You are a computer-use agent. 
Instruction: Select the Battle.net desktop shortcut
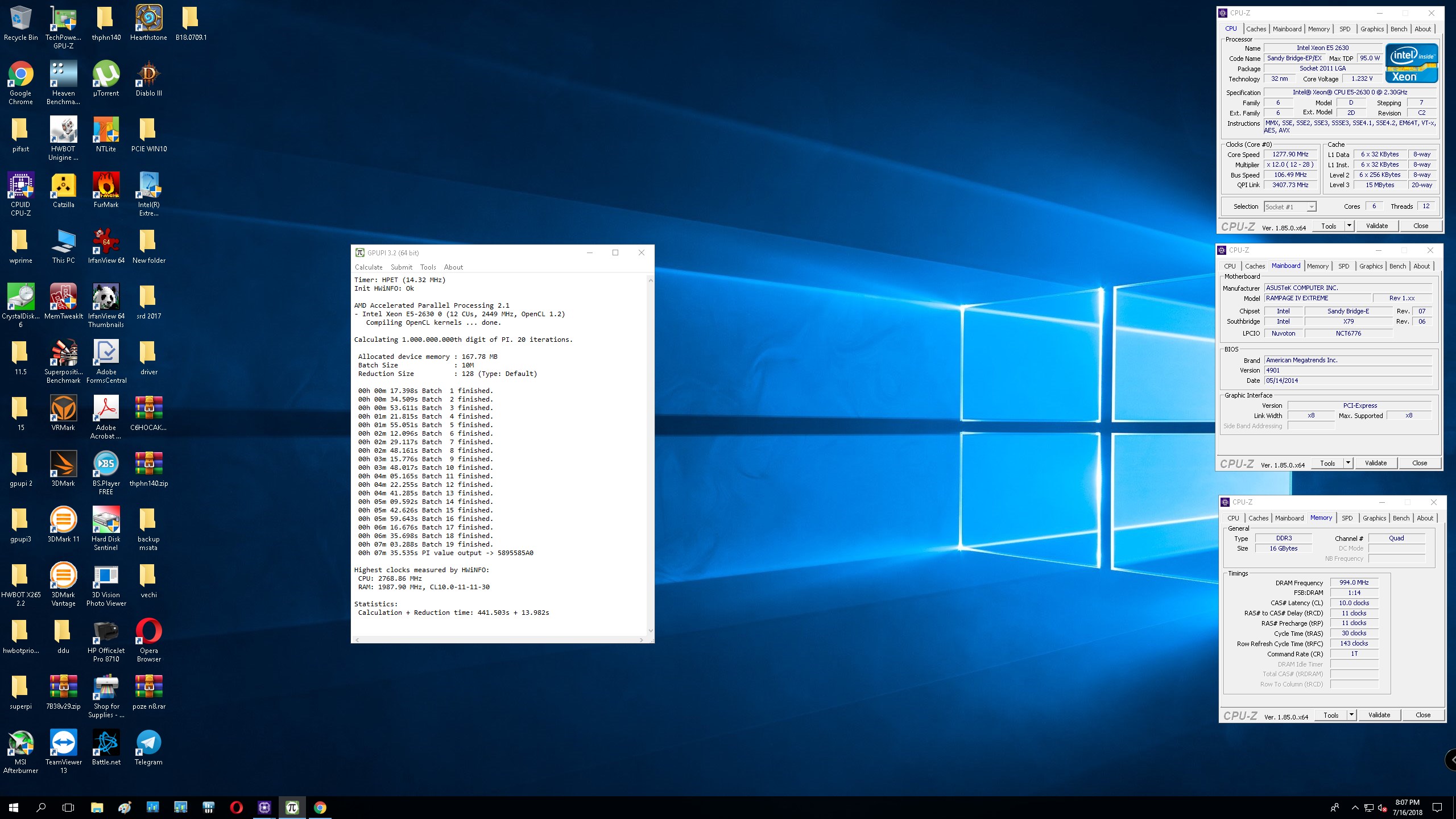106,747
